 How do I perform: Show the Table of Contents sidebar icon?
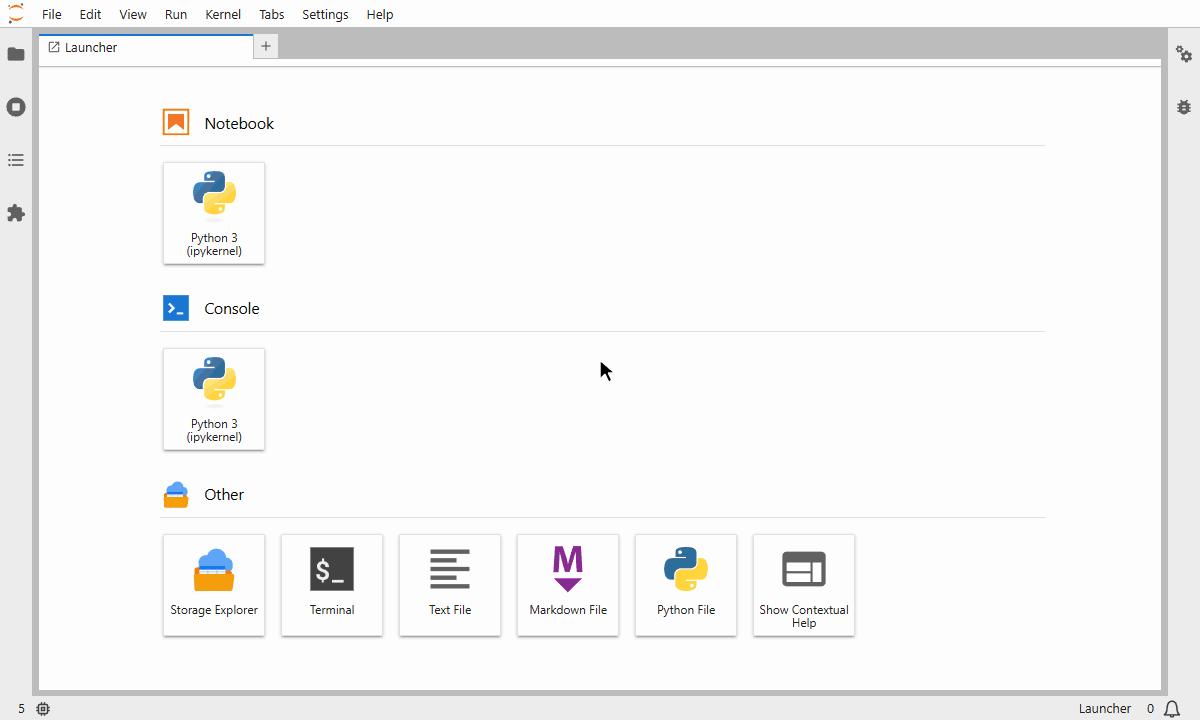pyautogui.click(x=16, y=160)
